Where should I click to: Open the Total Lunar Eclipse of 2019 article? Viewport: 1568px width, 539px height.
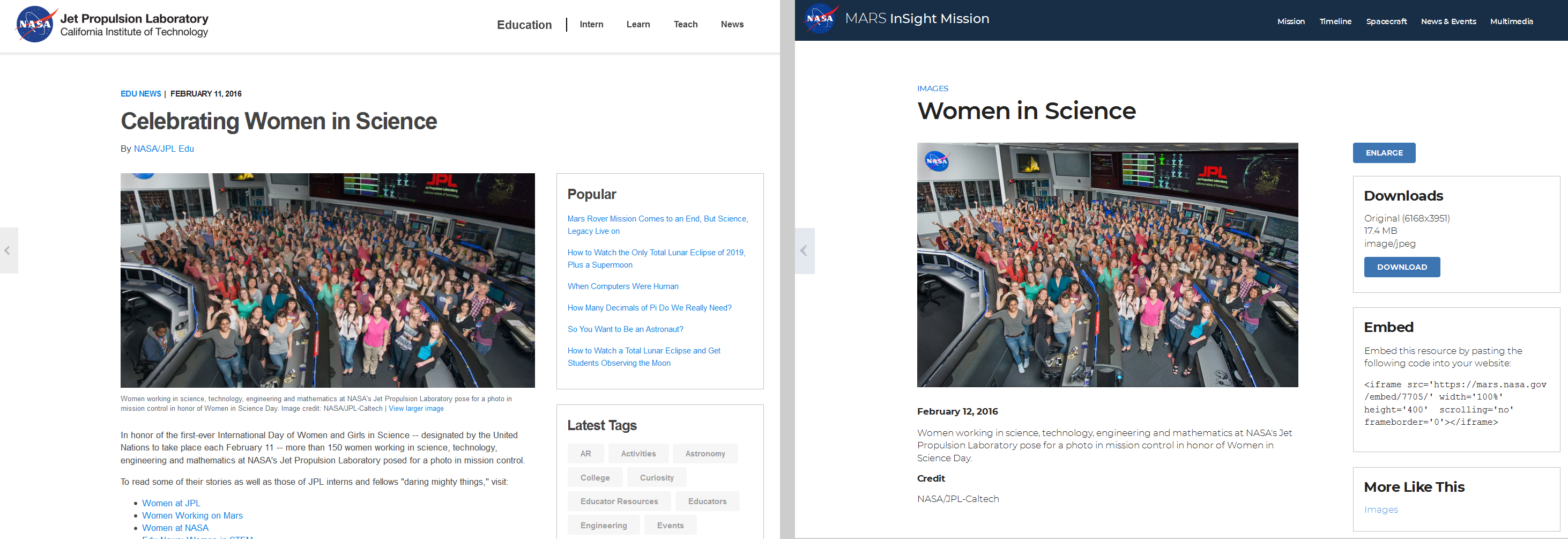656,258
